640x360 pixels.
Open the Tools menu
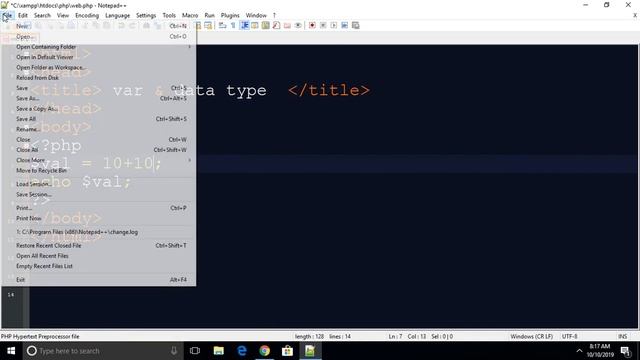tap(169, 15)
